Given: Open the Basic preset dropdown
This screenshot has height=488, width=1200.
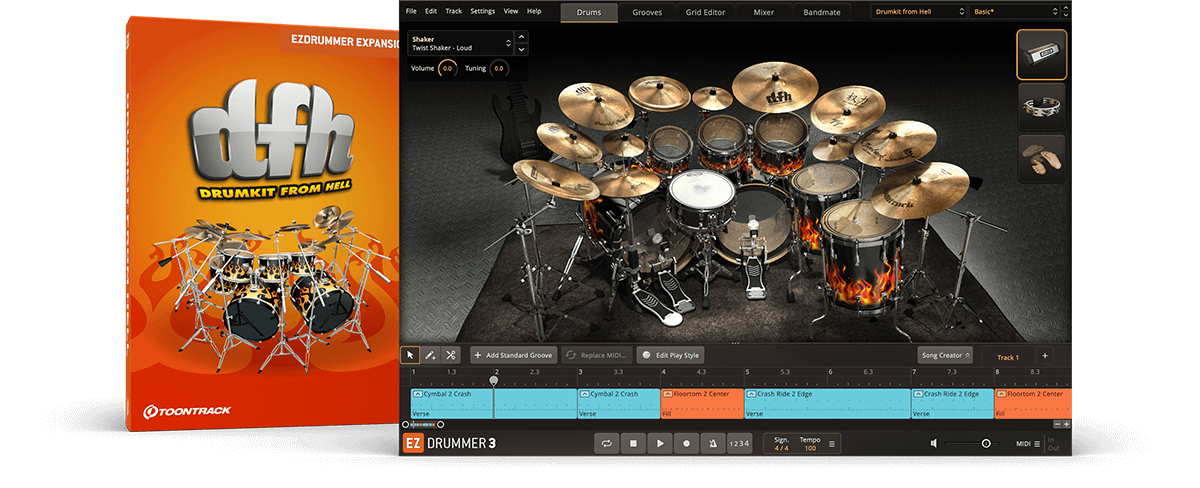Looking at the screenshot, I should coord(1012,11).
